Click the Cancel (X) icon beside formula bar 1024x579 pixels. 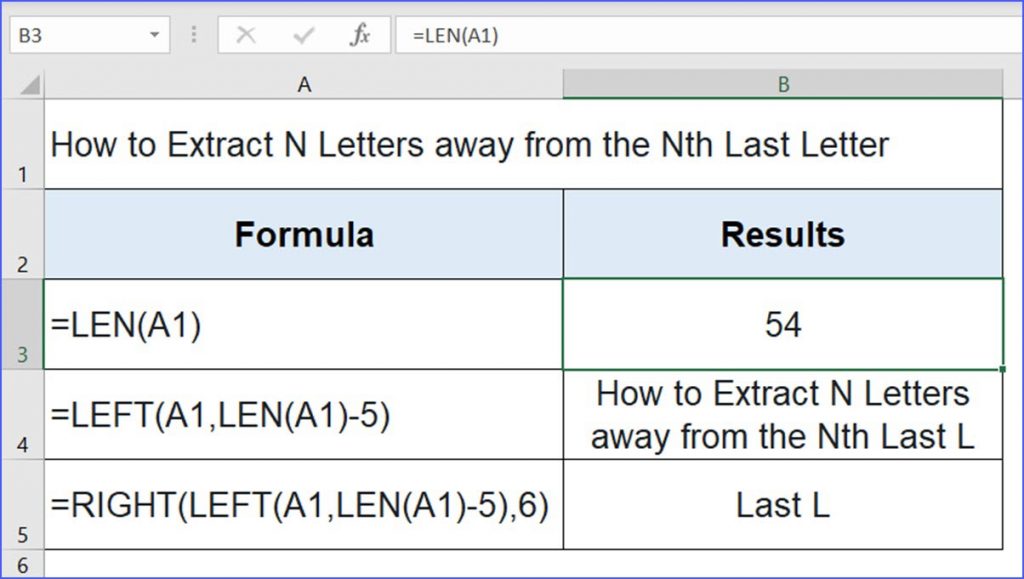coord(247,33)
